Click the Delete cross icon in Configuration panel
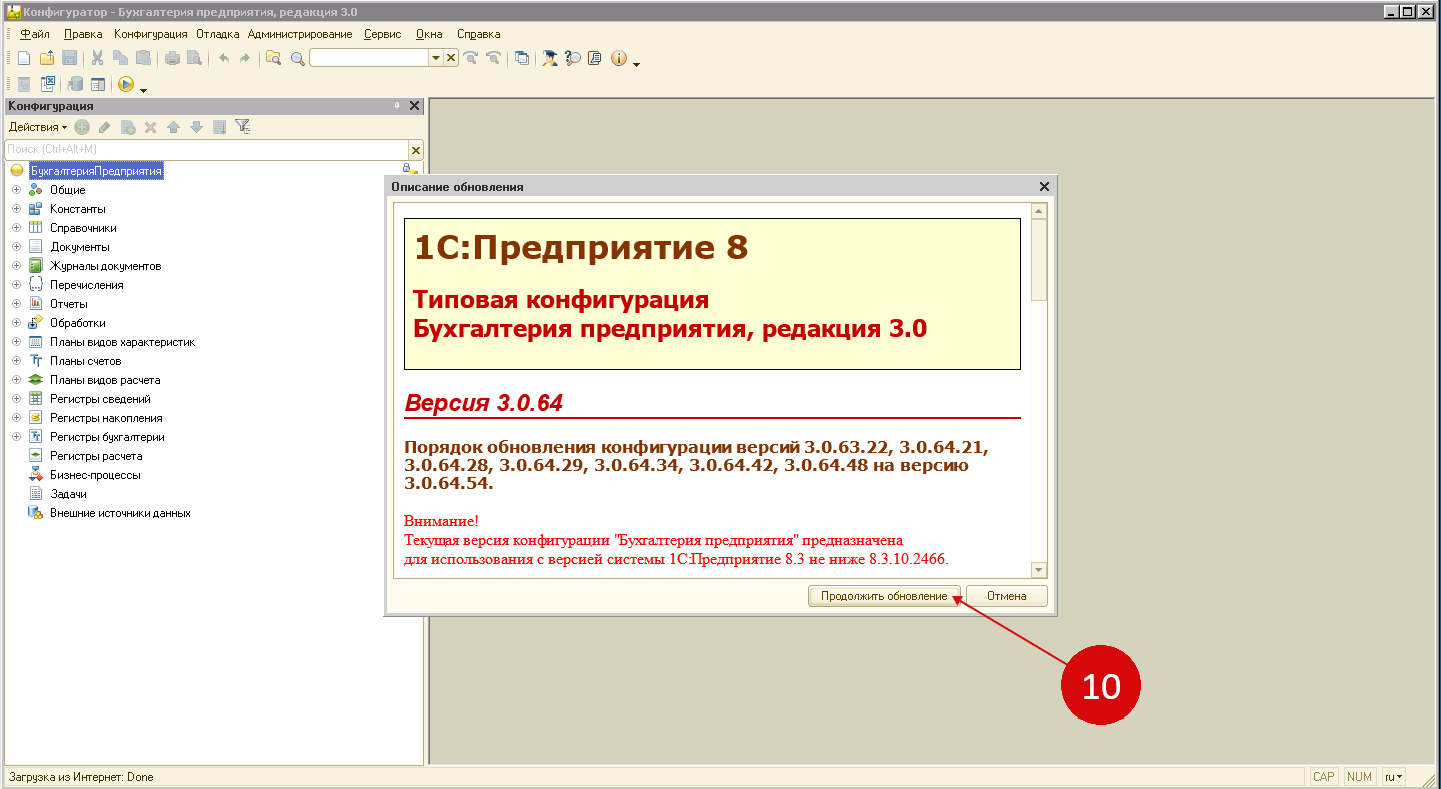Viewport: 1441px width, 789px height. point(151,127)
